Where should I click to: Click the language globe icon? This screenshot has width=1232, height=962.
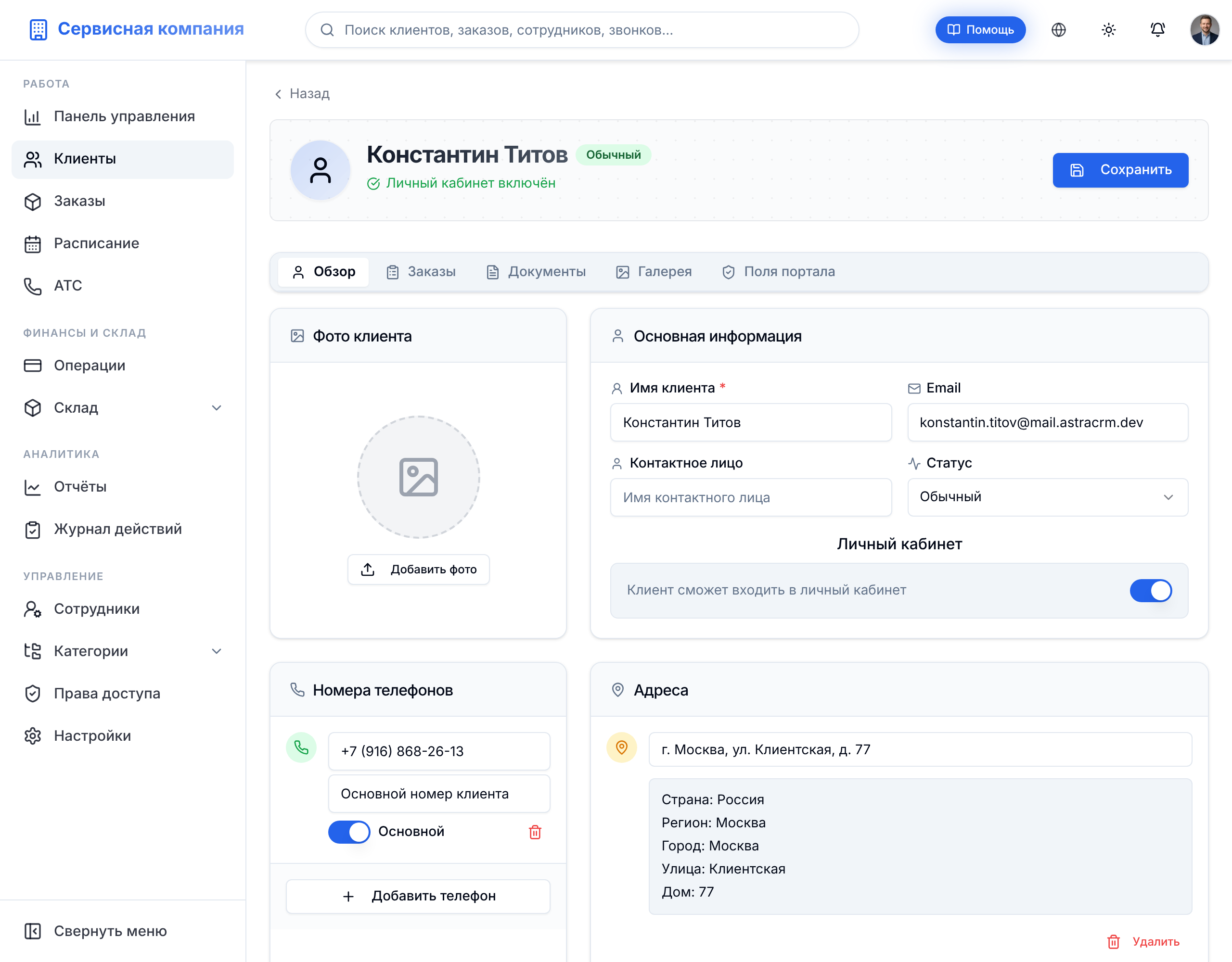1058,30
